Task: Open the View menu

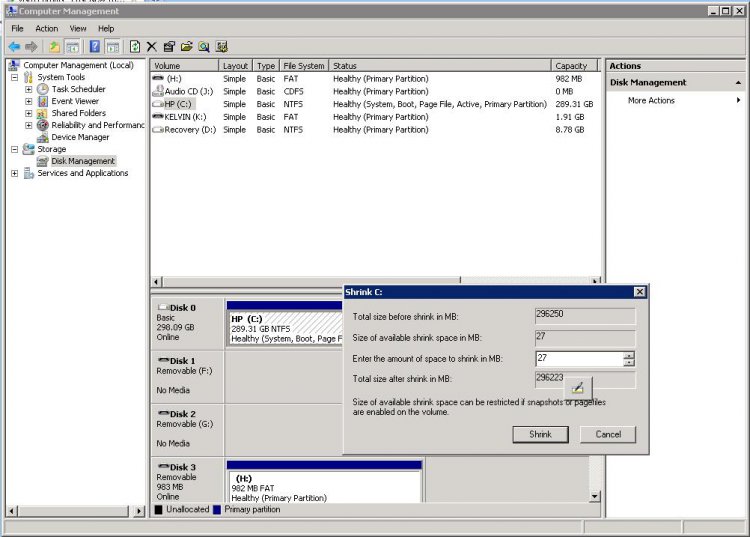Action: pos(78,29)
